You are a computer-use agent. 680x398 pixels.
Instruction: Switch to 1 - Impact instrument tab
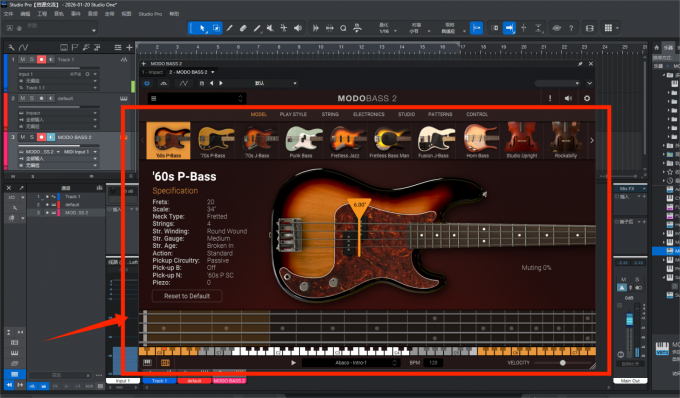click(153, 72)
